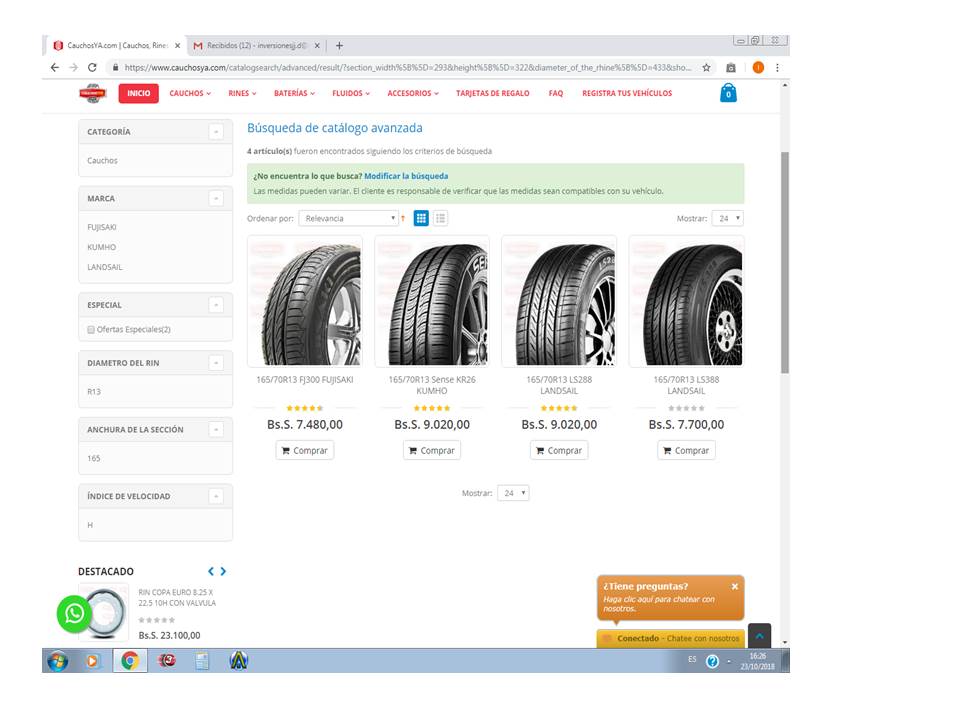
Task: Click the page vertical scrollbar
Action: [785, 262]
